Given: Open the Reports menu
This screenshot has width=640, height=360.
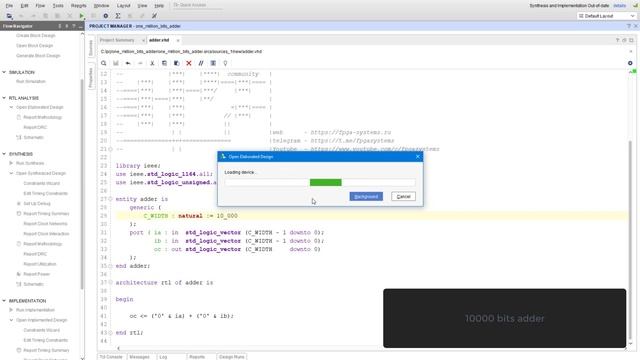Looking at the screenshot, I should (79, 6).
